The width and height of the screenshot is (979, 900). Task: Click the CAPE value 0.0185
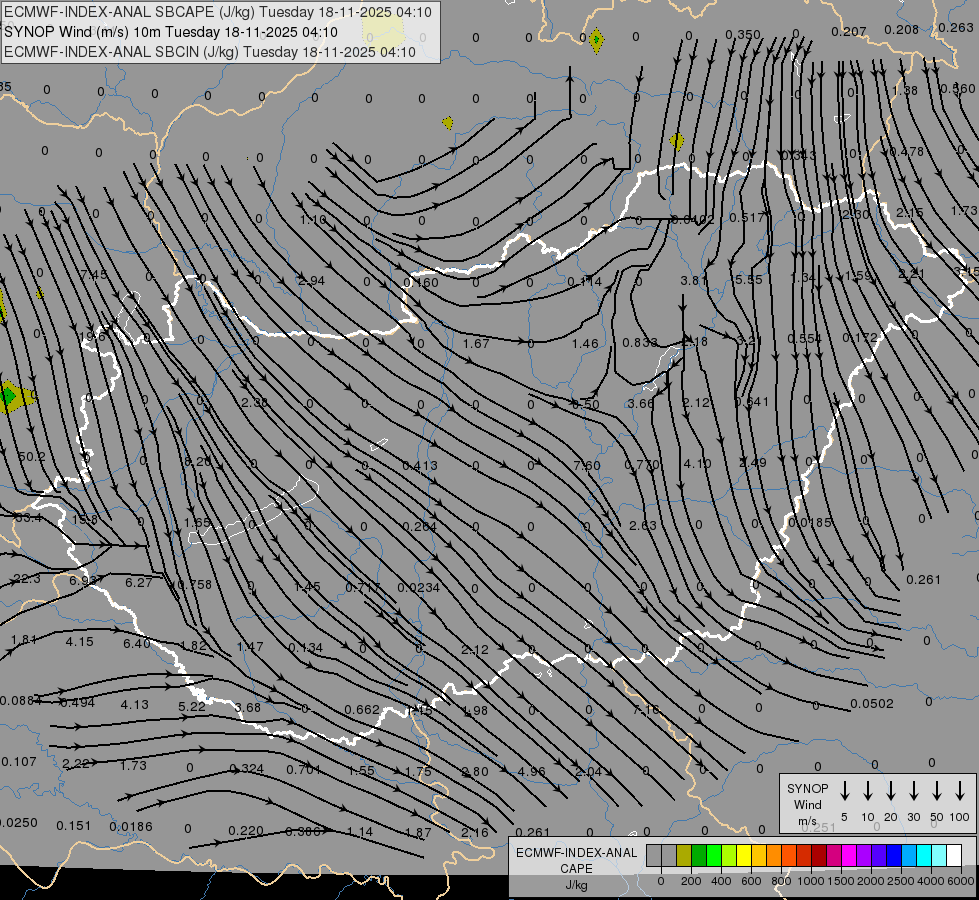point(810,522)
